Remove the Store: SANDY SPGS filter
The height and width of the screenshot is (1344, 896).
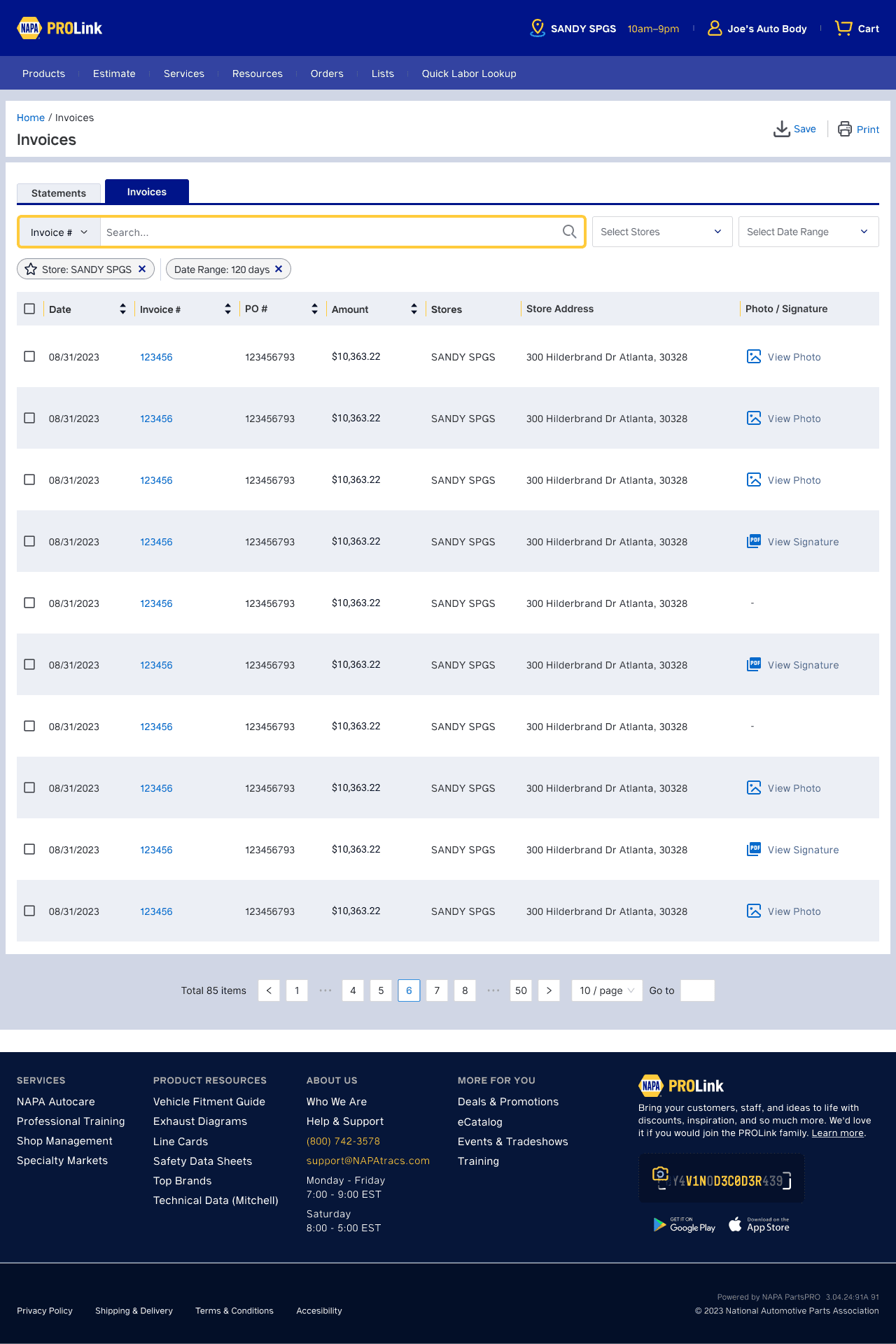point(142,269)
